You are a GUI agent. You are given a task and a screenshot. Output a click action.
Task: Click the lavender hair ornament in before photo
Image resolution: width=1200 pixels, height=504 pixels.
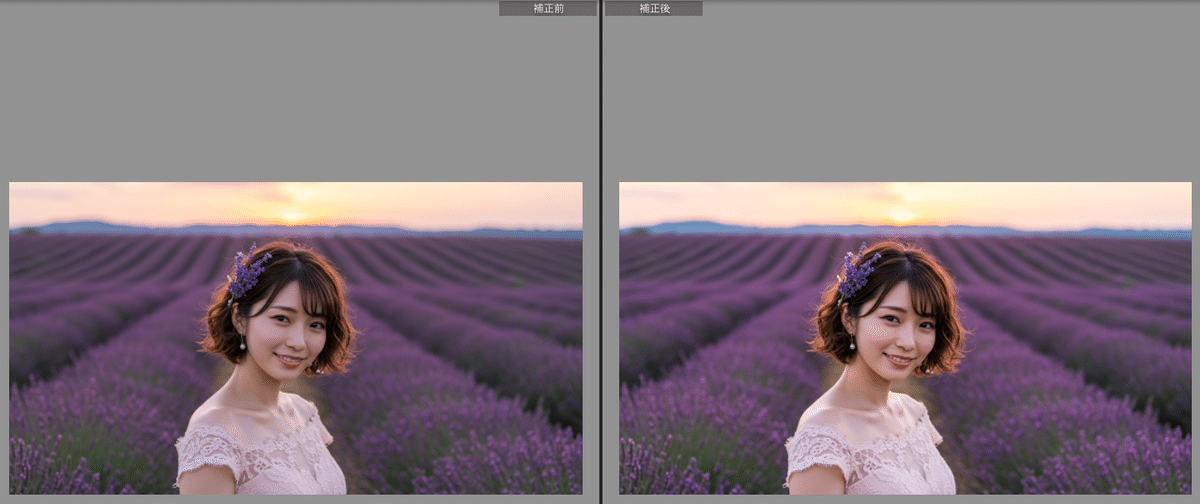(x=246, y=272)
